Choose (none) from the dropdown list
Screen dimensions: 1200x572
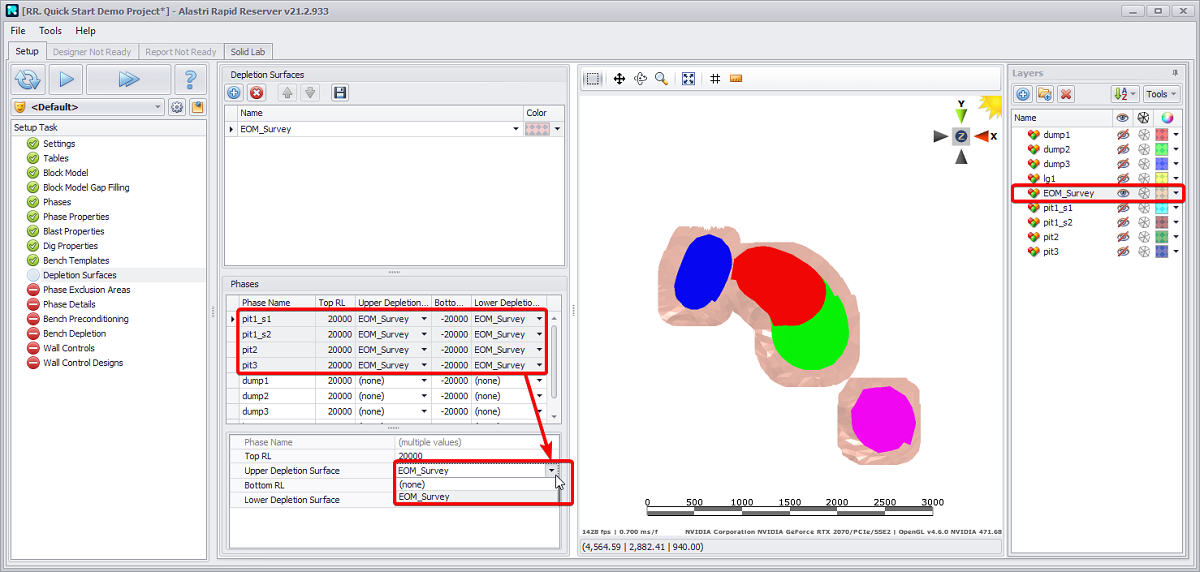pos(411,484)
